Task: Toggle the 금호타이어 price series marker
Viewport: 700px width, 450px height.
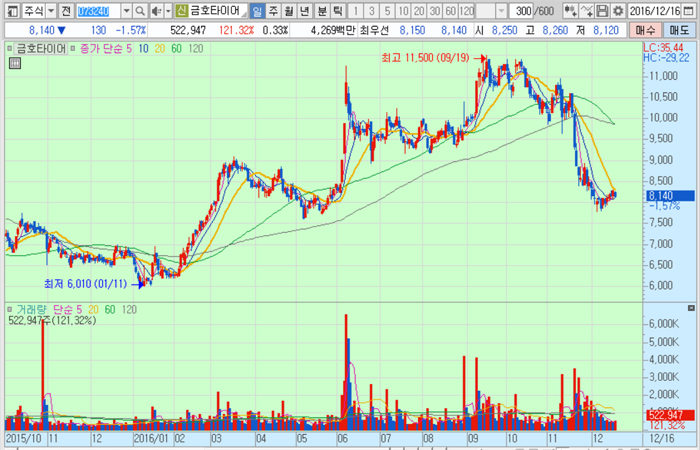Action: tap(10, 48)
